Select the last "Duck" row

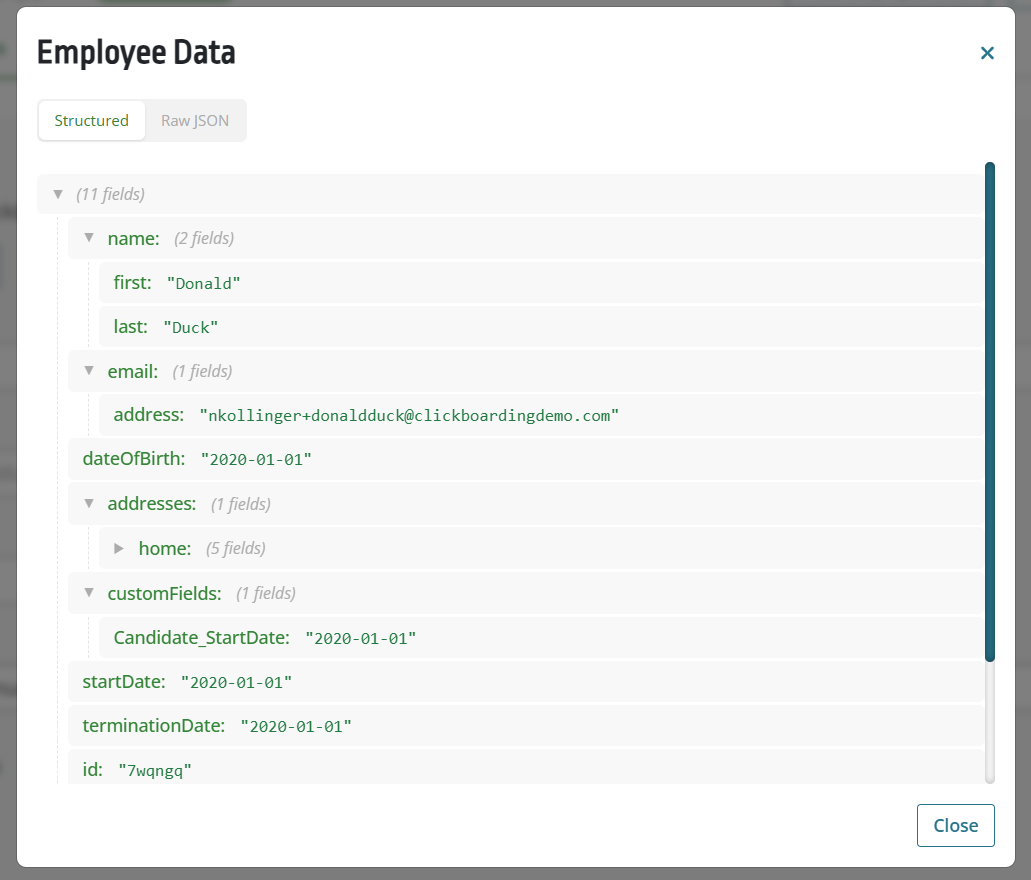[x=541, y=327]
